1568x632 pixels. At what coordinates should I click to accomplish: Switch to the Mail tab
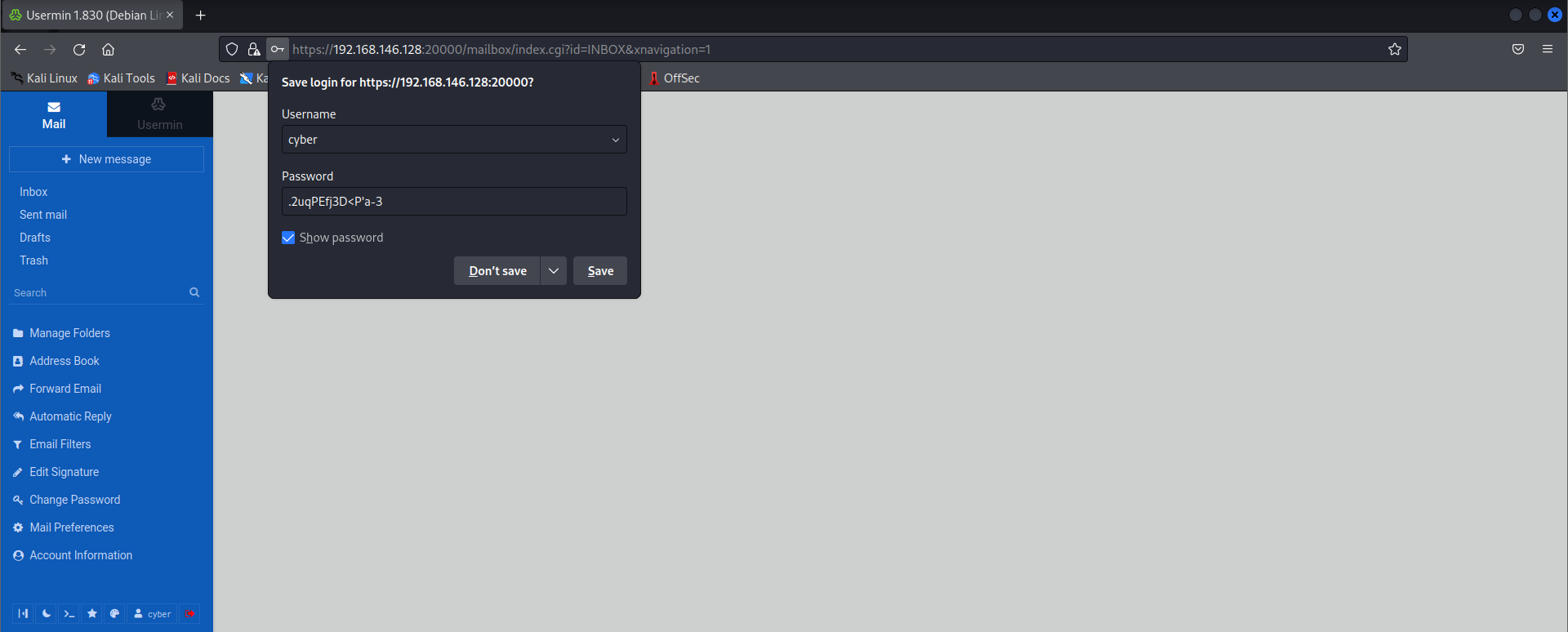54,114
